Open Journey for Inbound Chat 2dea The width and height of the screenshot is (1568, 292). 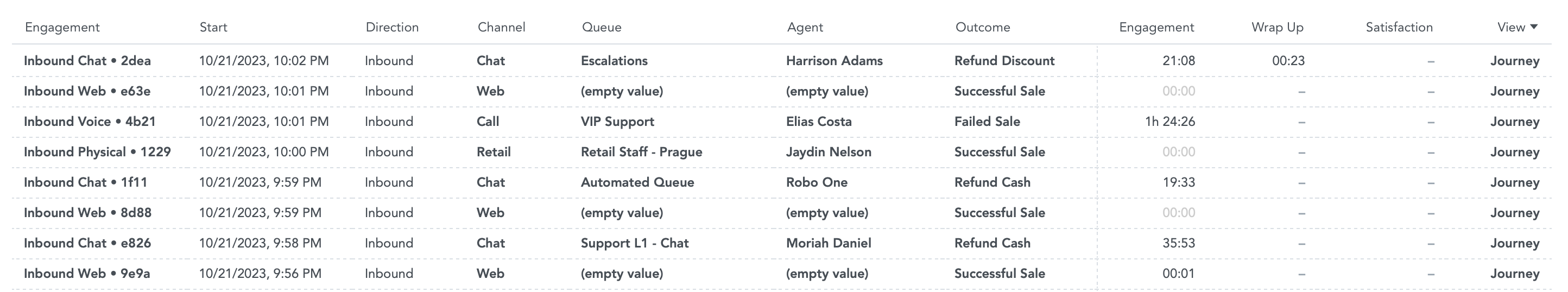coord(1514,61)
